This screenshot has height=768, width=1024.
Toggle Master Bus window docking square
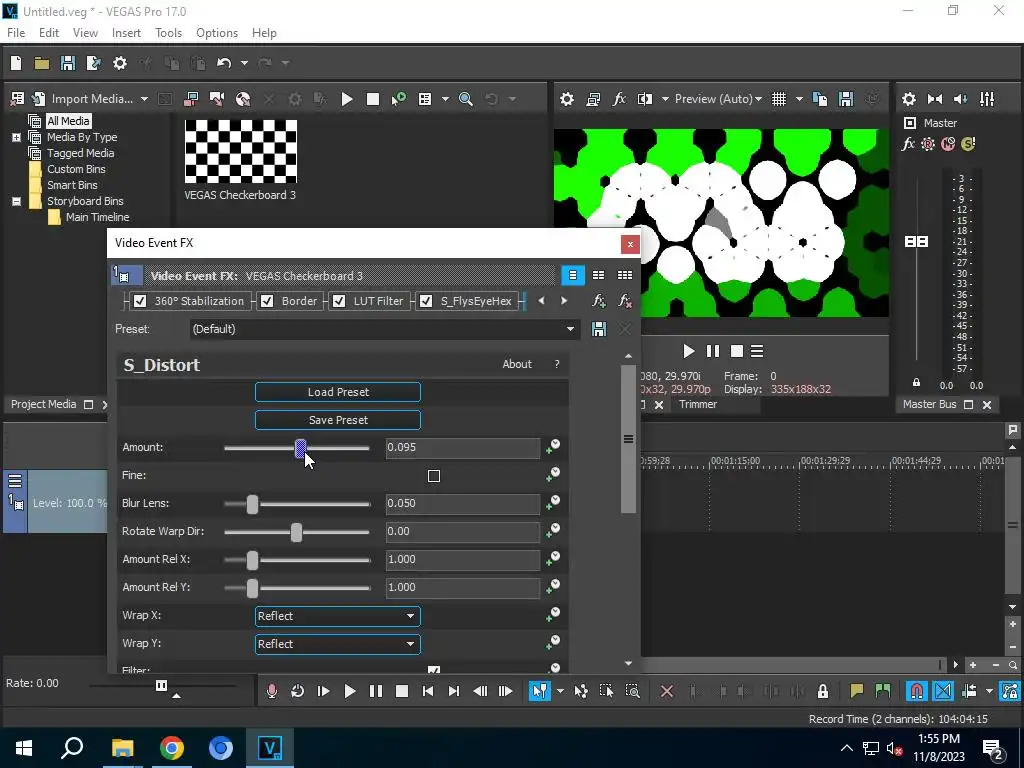pyautogui.click(x=968, y=404)
